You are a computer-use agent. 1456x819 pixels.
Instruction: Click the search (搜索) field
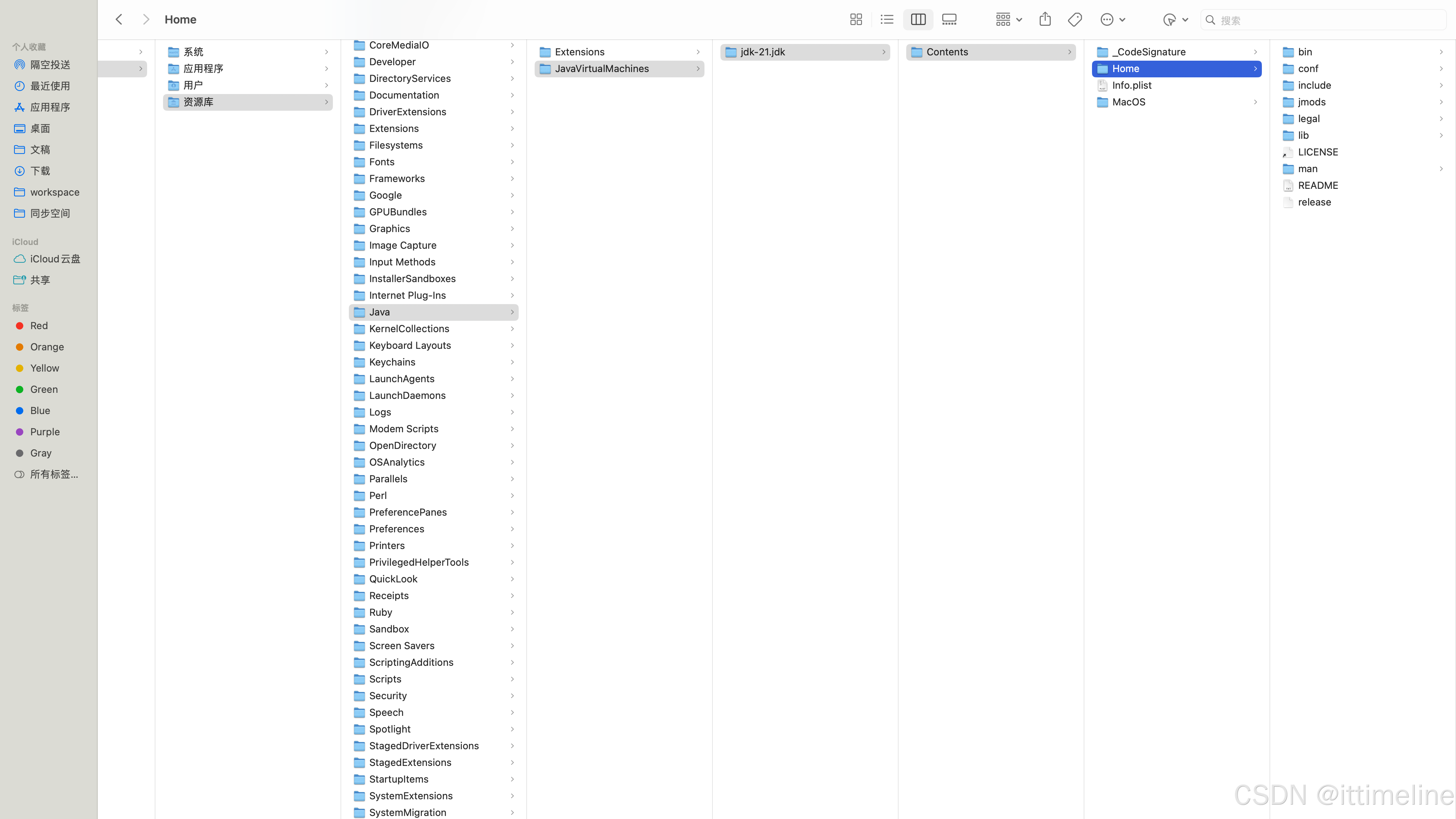pos(1323,20)
